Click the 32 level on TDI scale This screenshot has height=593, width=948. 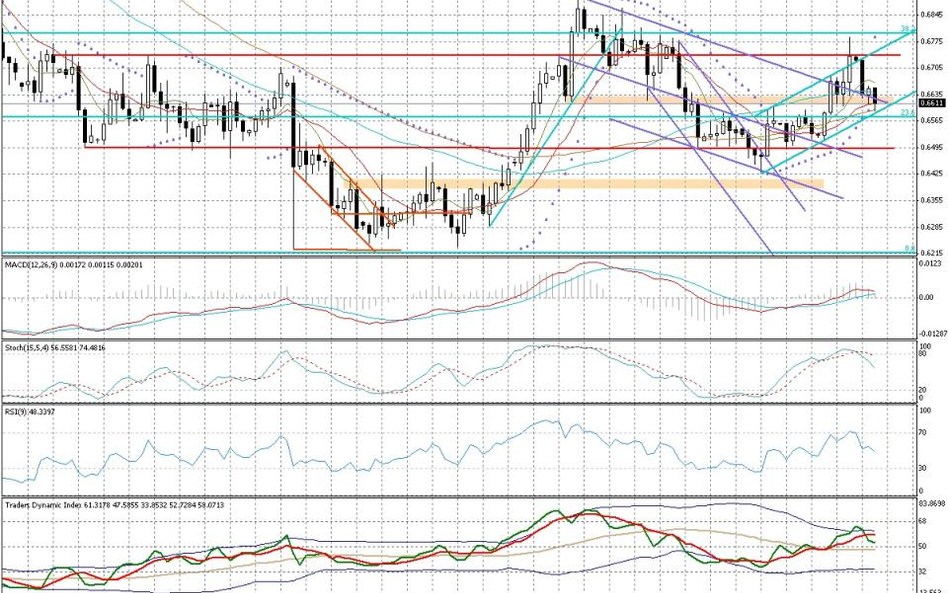(924, 572)
